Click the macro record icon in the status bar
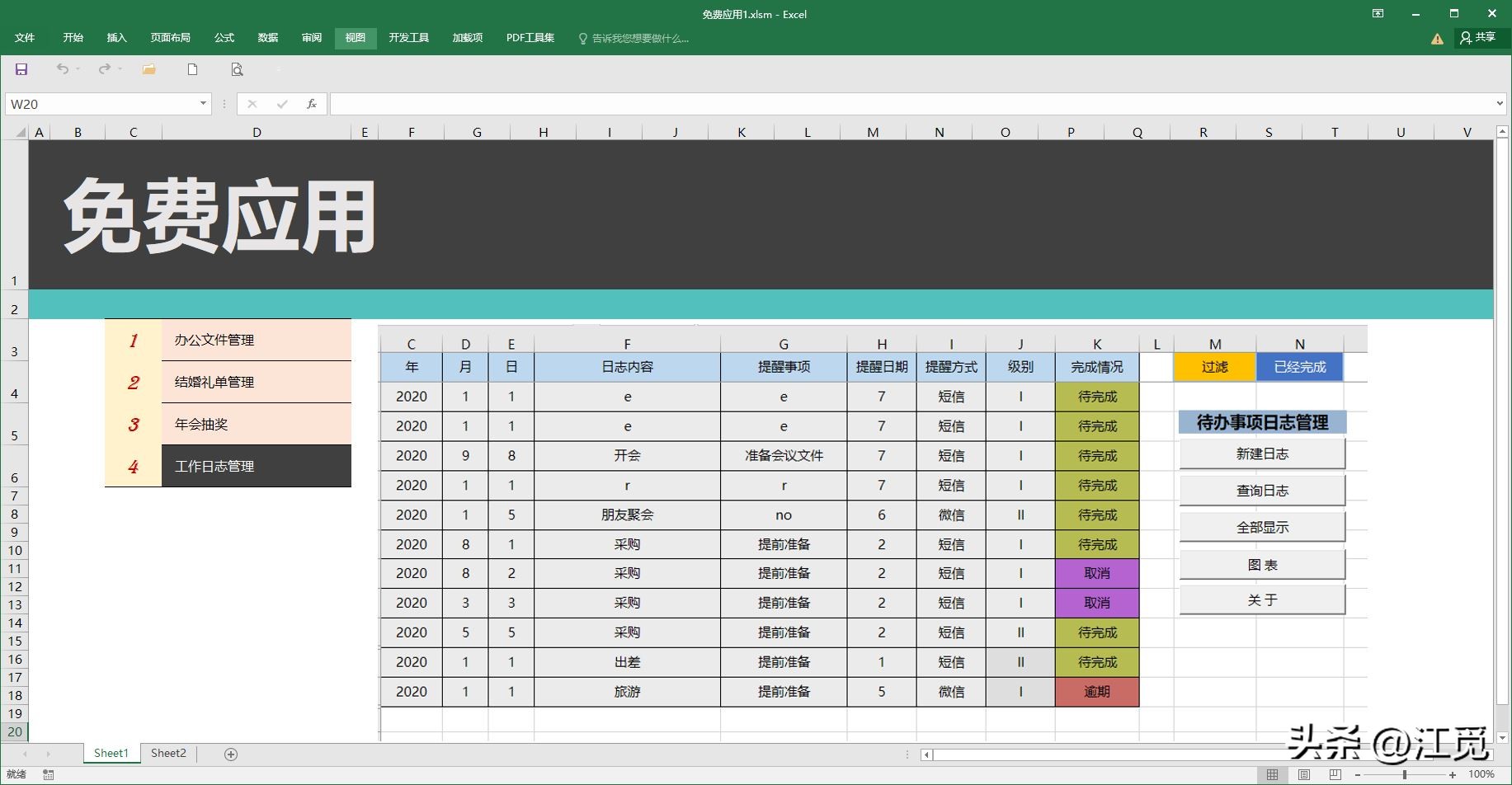Viewport: 1512px width, 785px height. 49,774
